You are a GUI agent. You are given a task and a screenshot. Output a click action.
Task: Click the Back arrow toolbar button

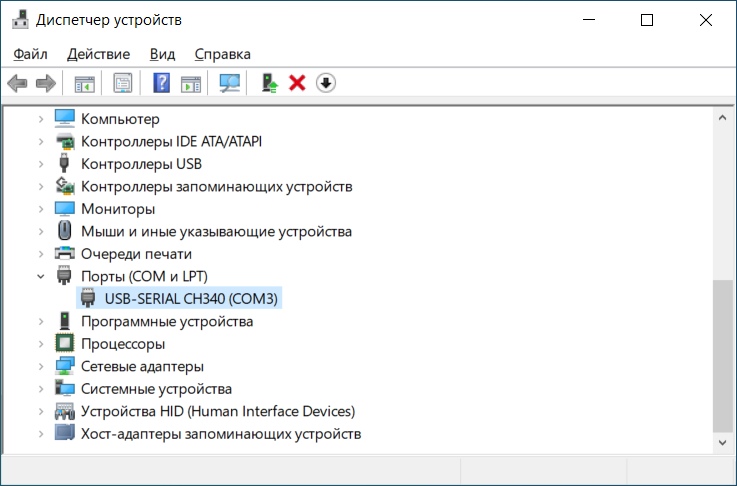point(17,83)
